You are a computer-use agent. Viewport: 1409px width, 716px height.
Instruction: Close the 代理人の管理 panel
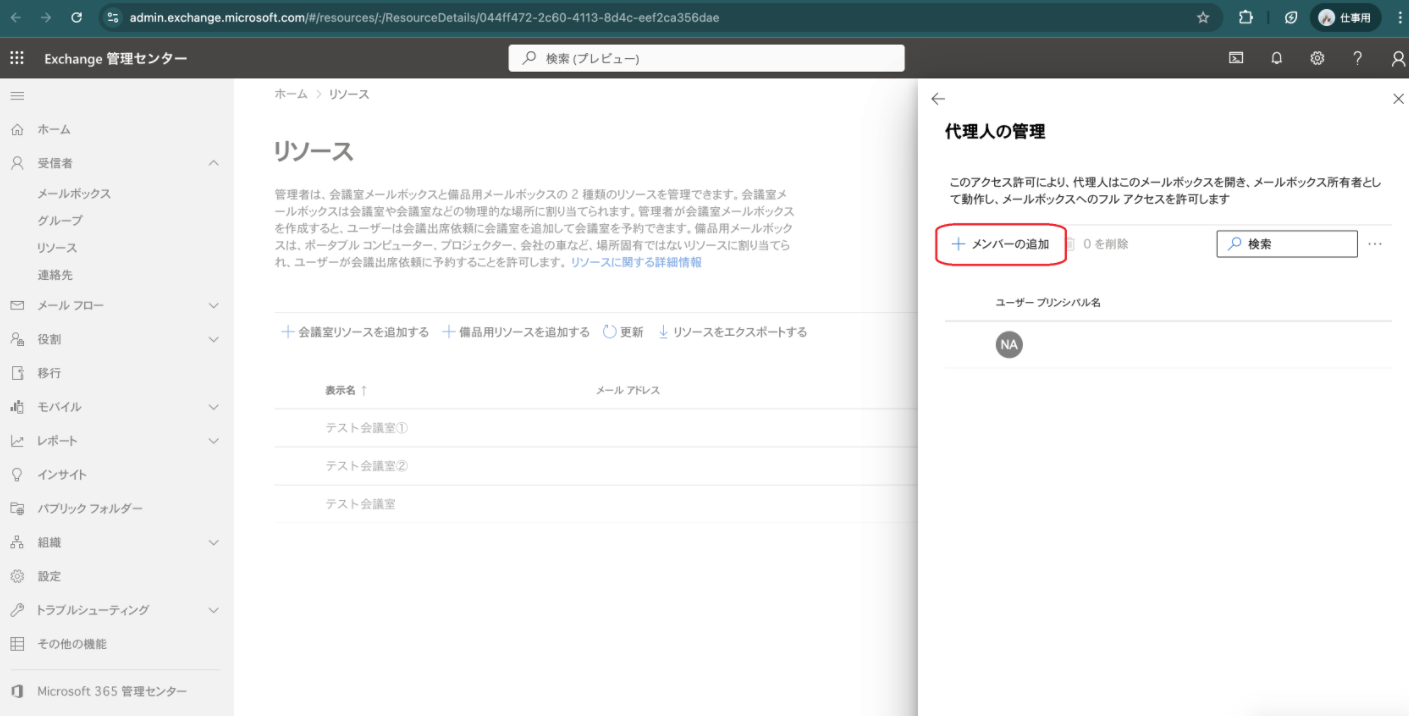1398,99
